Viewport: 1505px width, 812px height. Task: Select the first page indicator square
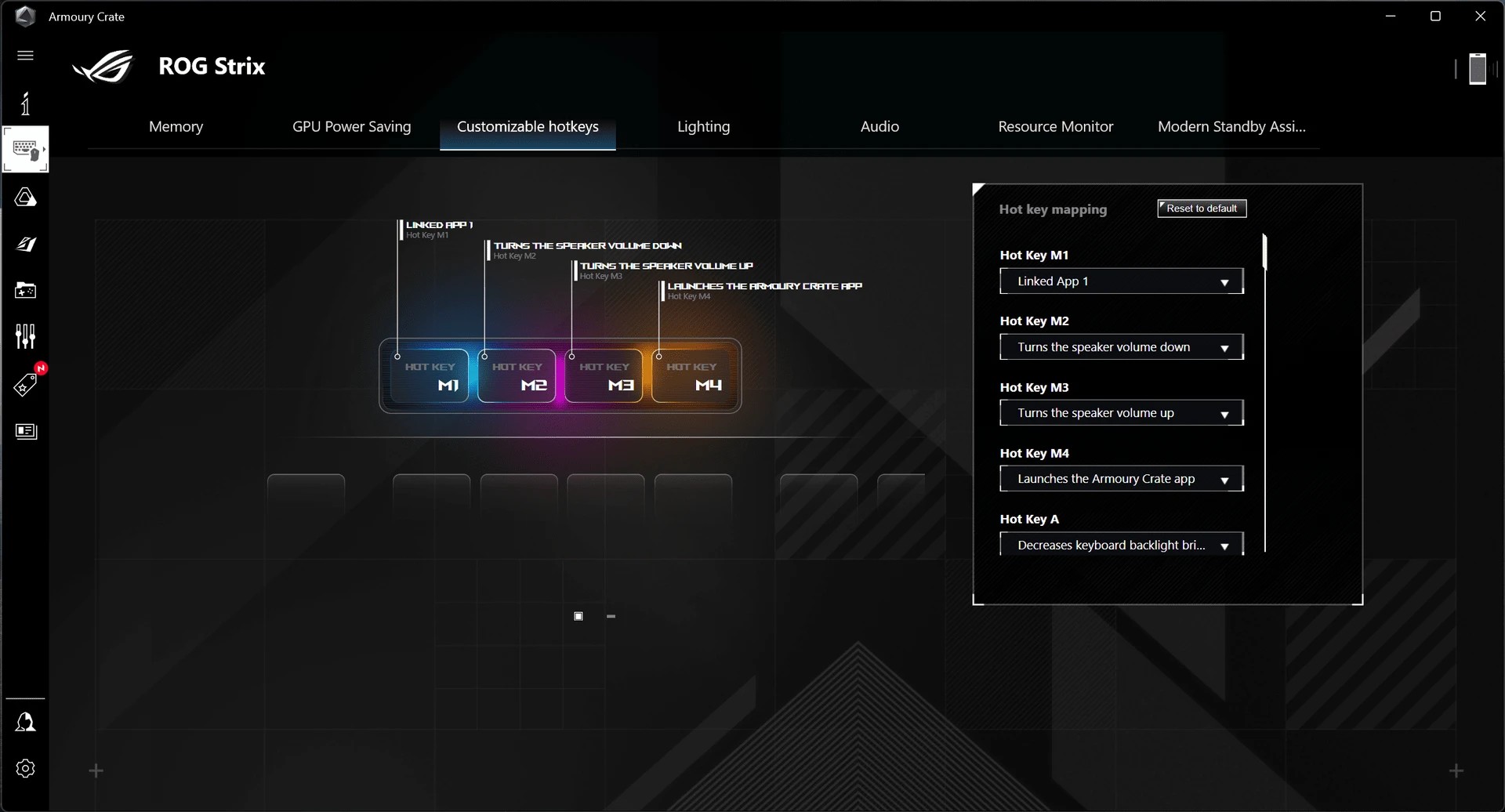point(578,617)
